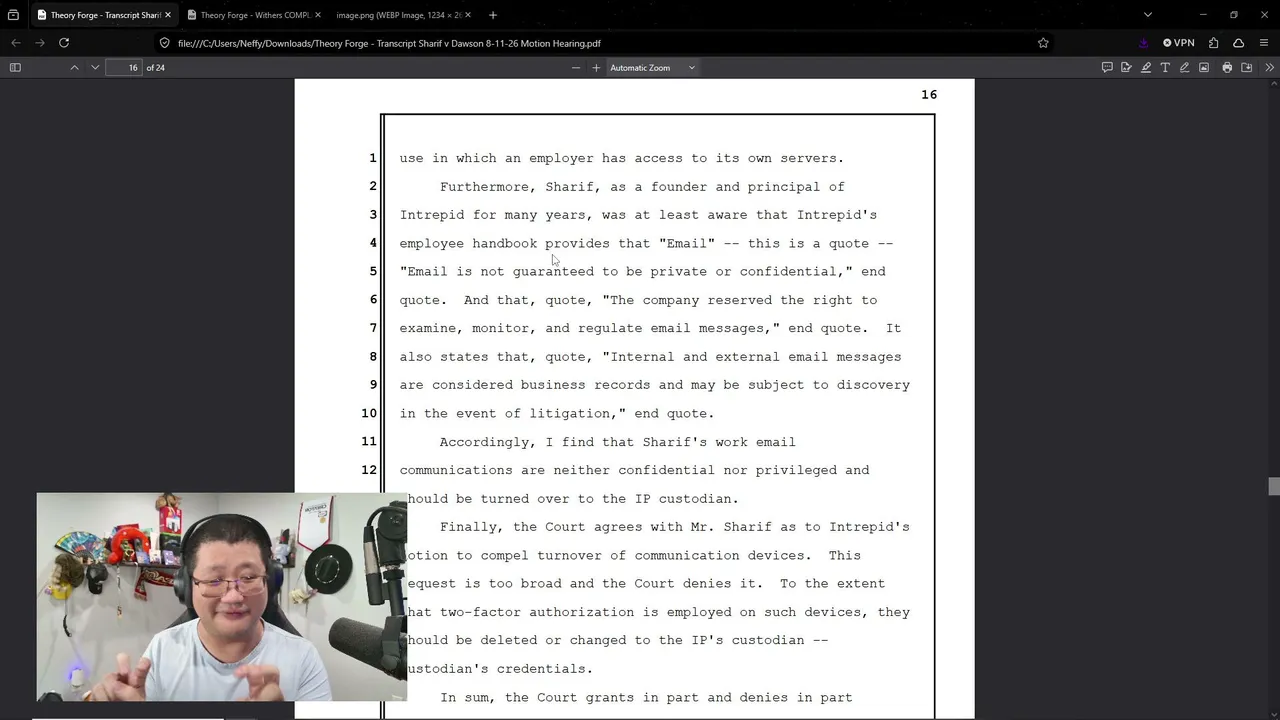Click "are considered business records" on line 9
The image size is (1280, 720).
(524, 385)
